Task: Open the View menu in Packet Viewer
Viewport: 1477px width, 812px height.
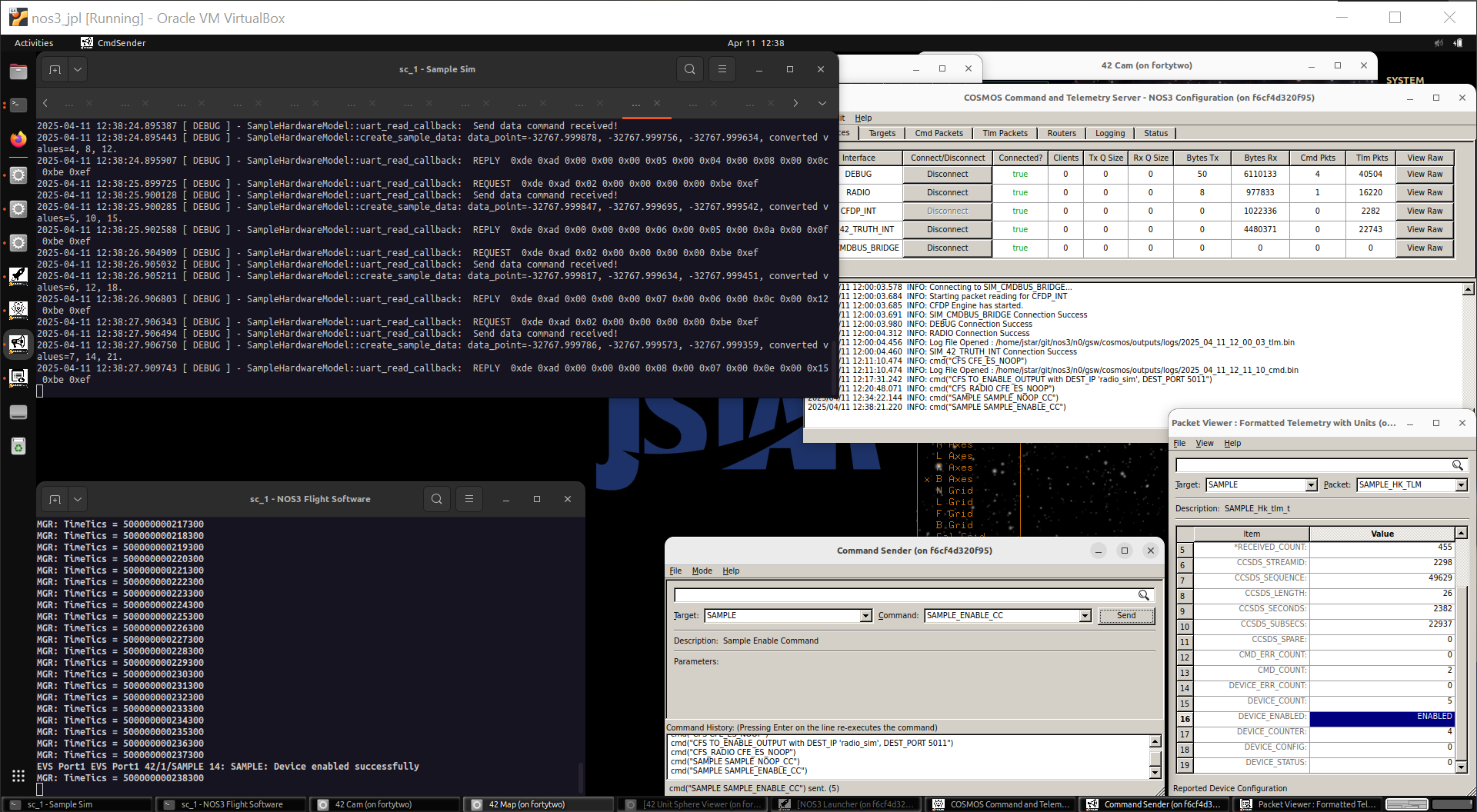Action: tap(1204, 443)
